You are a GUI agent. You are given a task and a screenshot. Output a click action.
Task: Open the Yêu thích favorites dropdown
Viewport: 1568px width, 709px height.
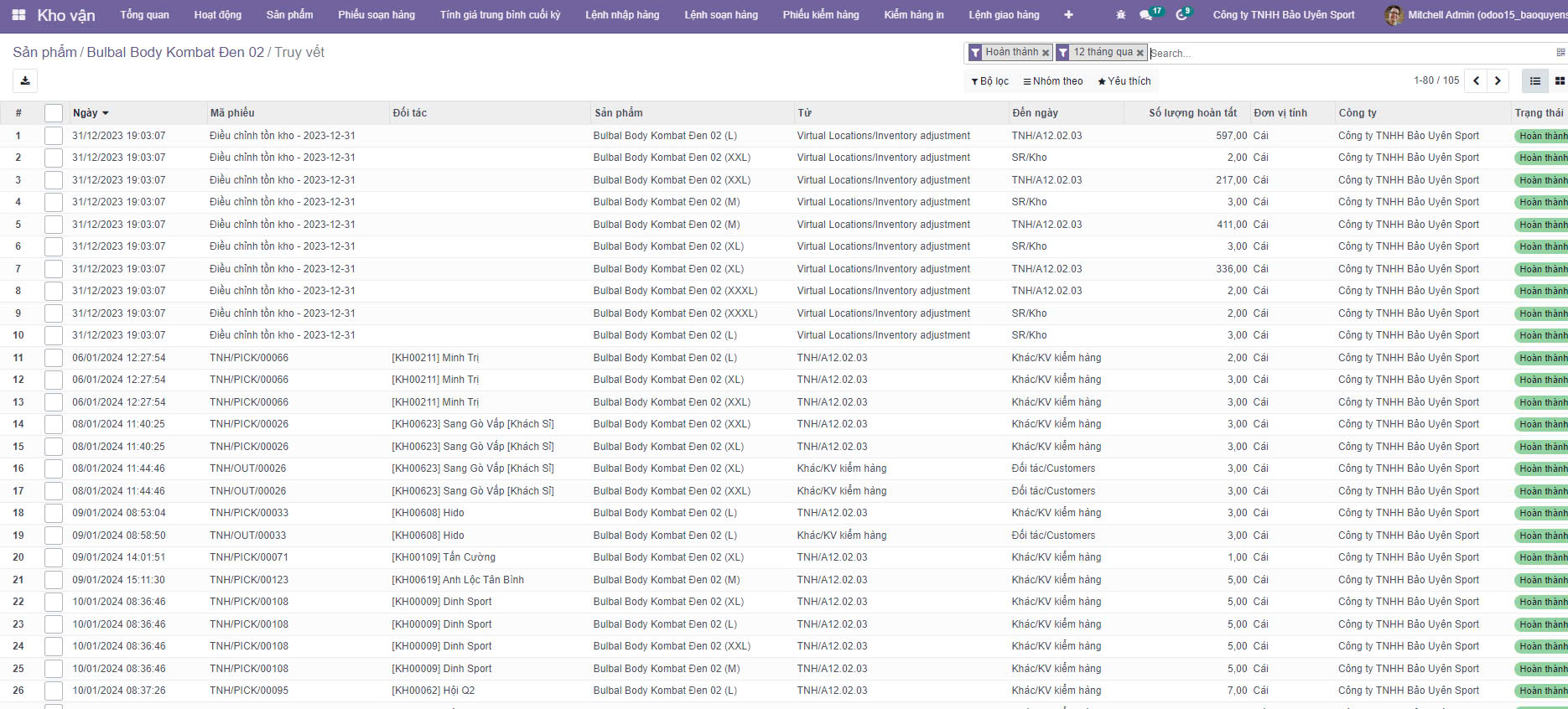(x=1124, y=81)
